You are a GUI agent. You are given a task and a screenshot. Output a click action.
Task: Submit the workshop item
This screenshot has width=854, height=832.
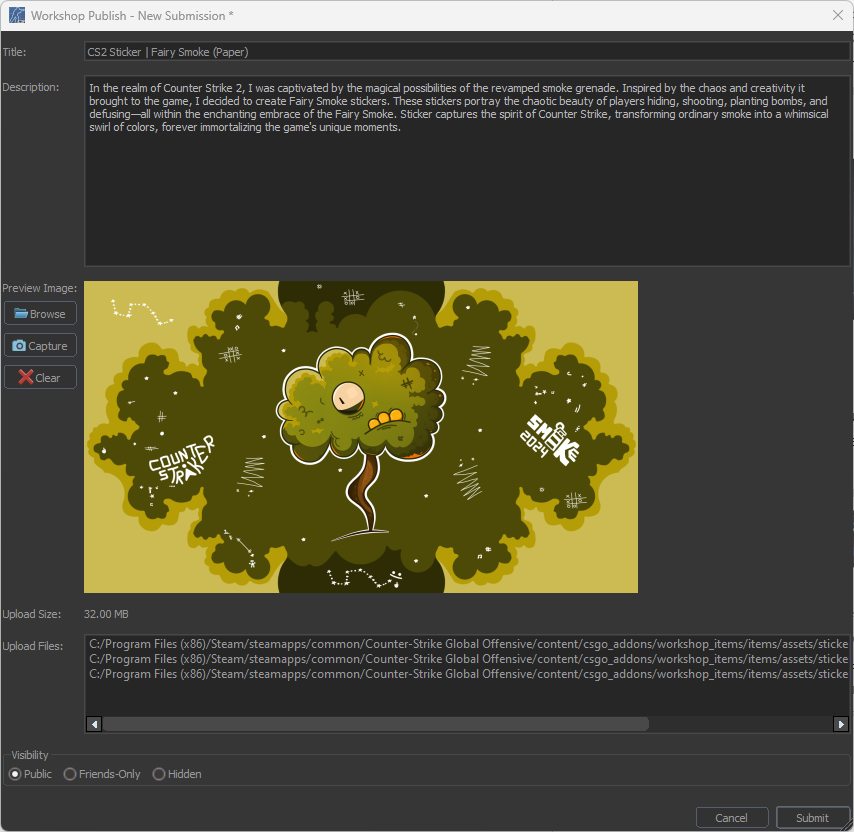coord(812,817)
